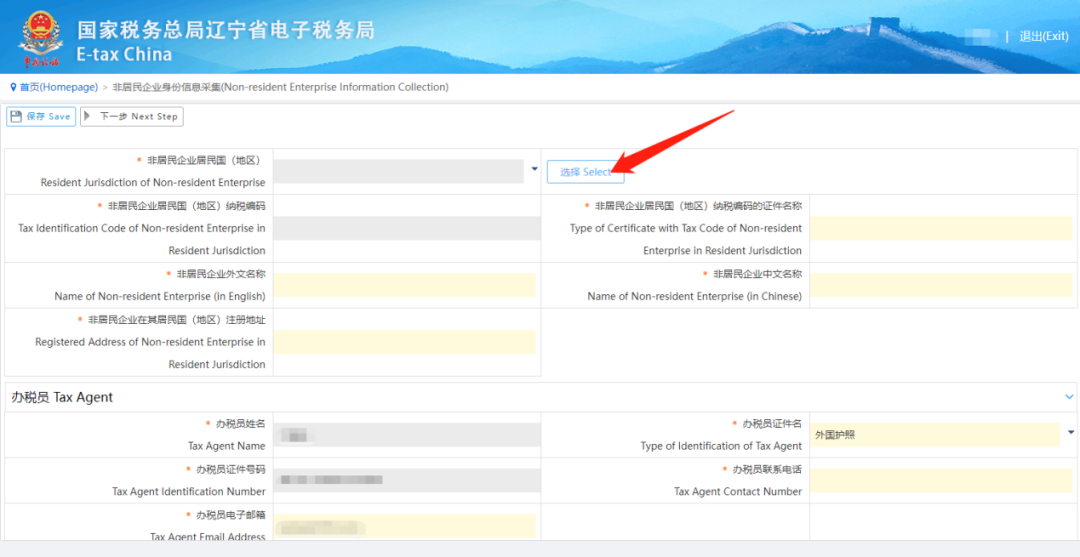Viewport: 1080px width, 557px height.
Task: Click the Save button with the disk icon
Action: pyautogui.click(x=41, y=117)
